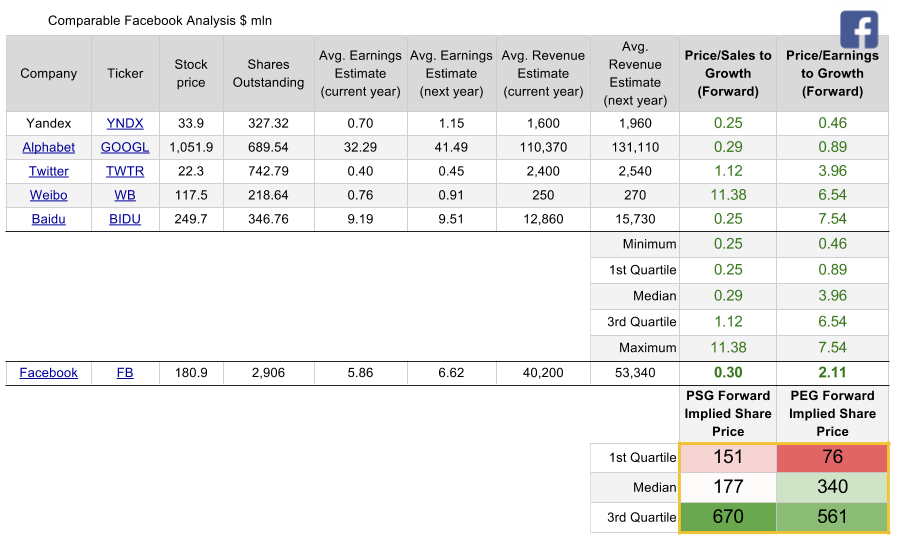Select the green cell showing 561
Screen dimensions: 899x543
831,517
